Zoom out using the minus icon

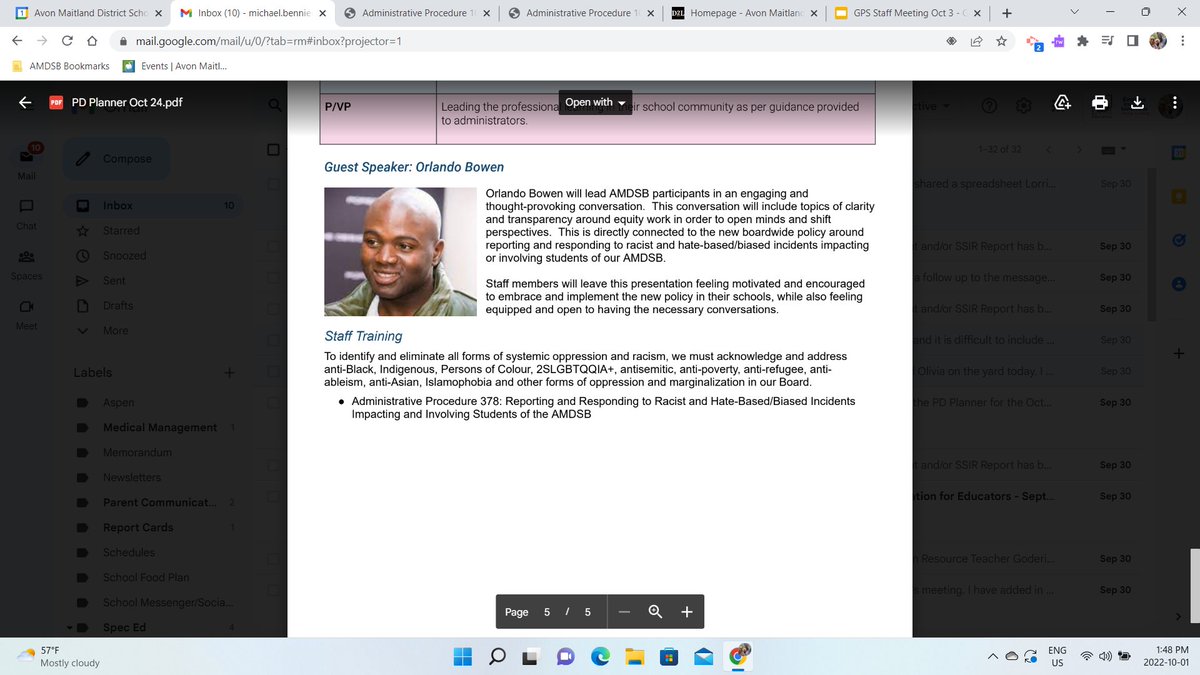coord(624,612)
